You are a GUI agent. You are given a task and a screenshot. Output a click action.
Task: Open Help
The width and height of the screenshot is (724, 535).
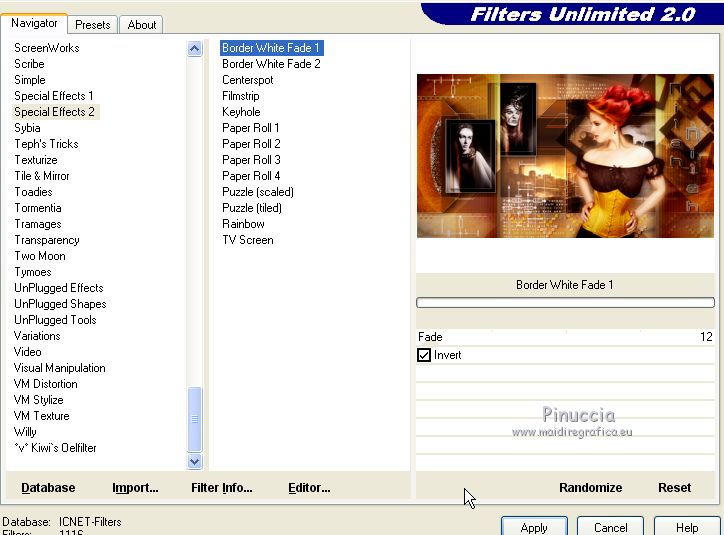click(x=687, y=527)
